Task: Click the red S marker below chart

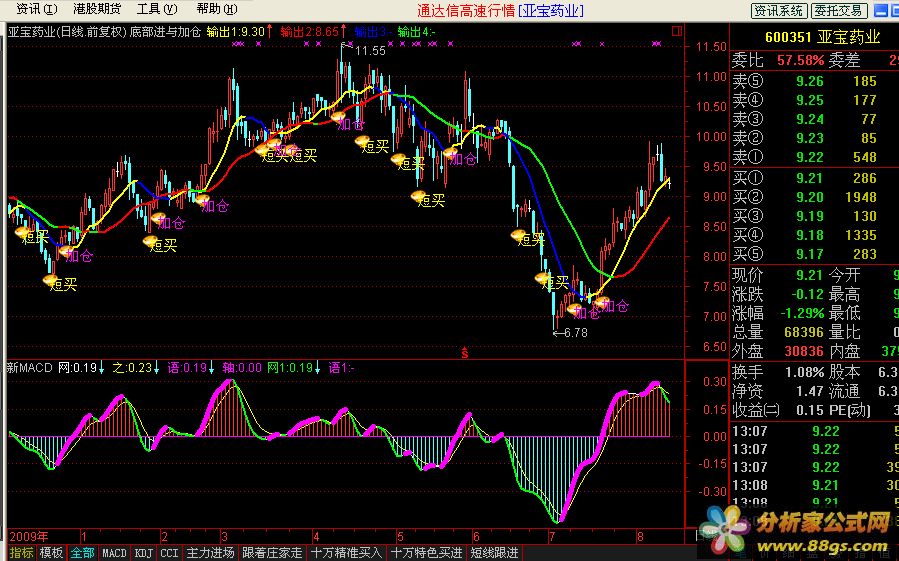Action: pos(464,353)
